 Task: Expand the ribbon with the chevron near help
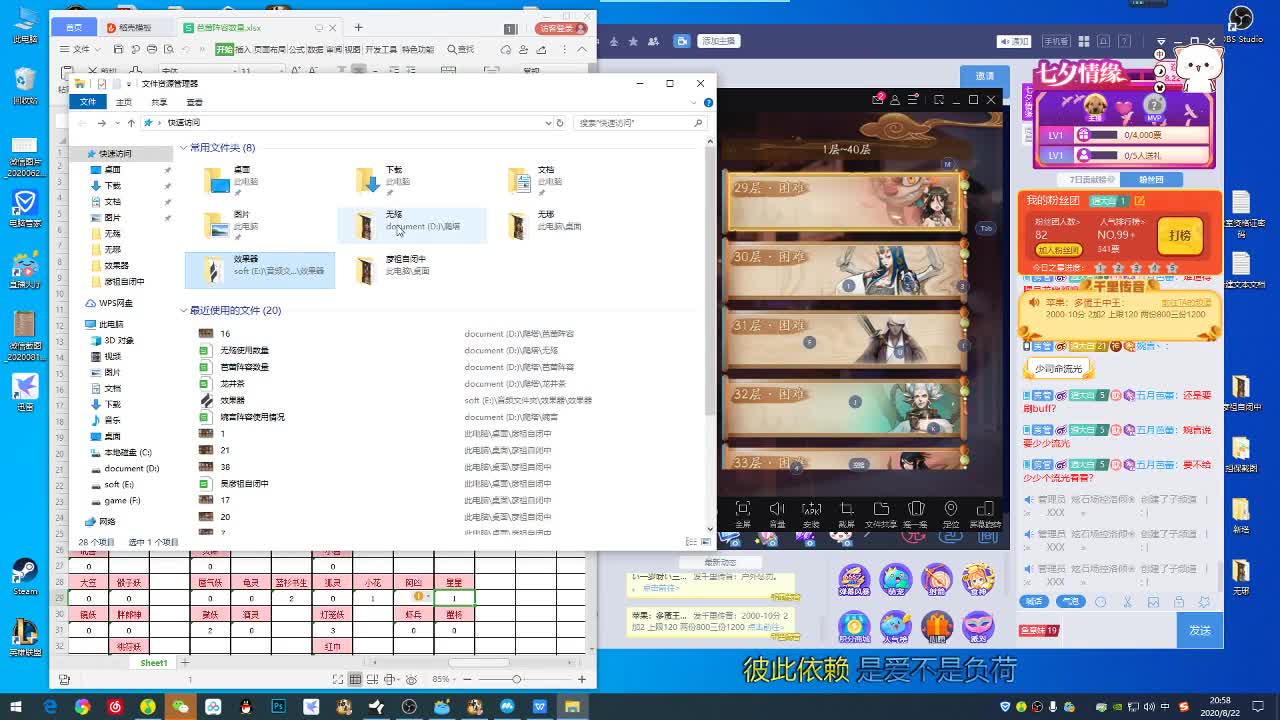click(x=695, y=102)
